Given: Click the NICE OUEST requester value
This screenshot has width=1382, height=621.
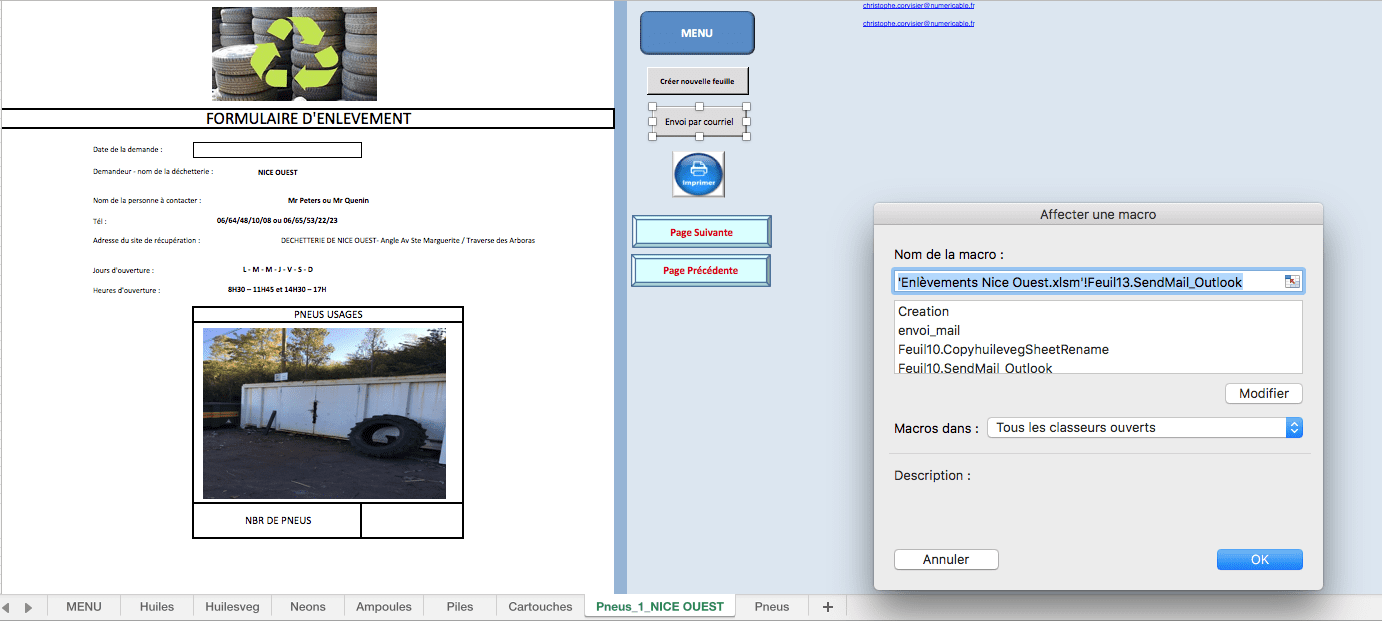Looking at the screenshot, I should point(277,172).
